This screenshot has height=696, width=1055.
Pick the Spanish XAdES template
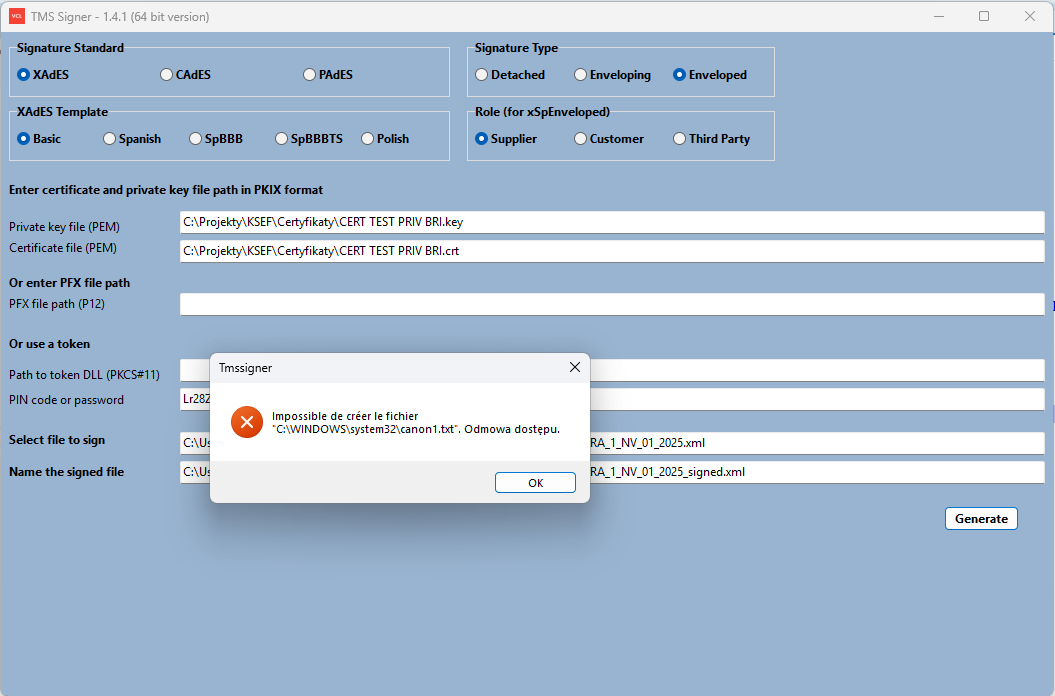point(110,139)
